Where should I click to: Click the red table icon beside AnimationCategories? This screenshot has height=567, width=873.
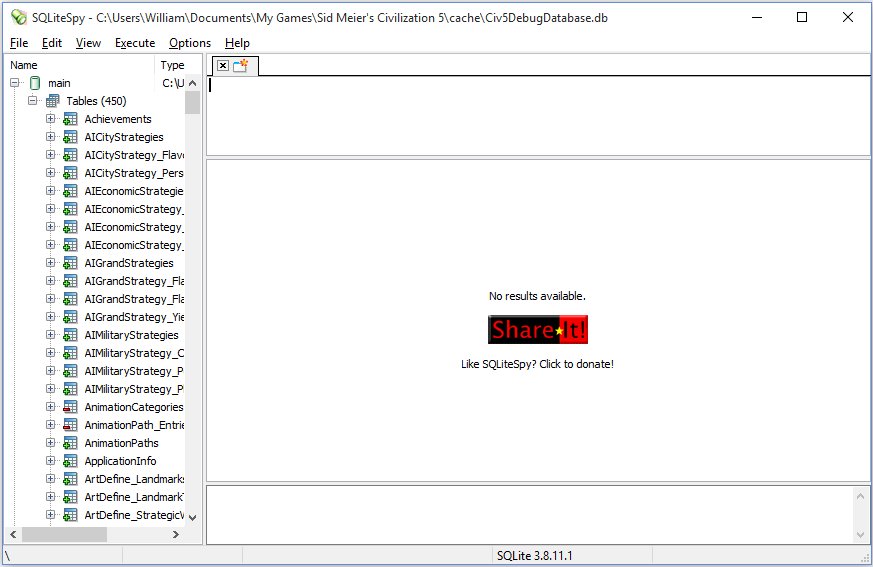pyautogui.click(x=70, y=407)
